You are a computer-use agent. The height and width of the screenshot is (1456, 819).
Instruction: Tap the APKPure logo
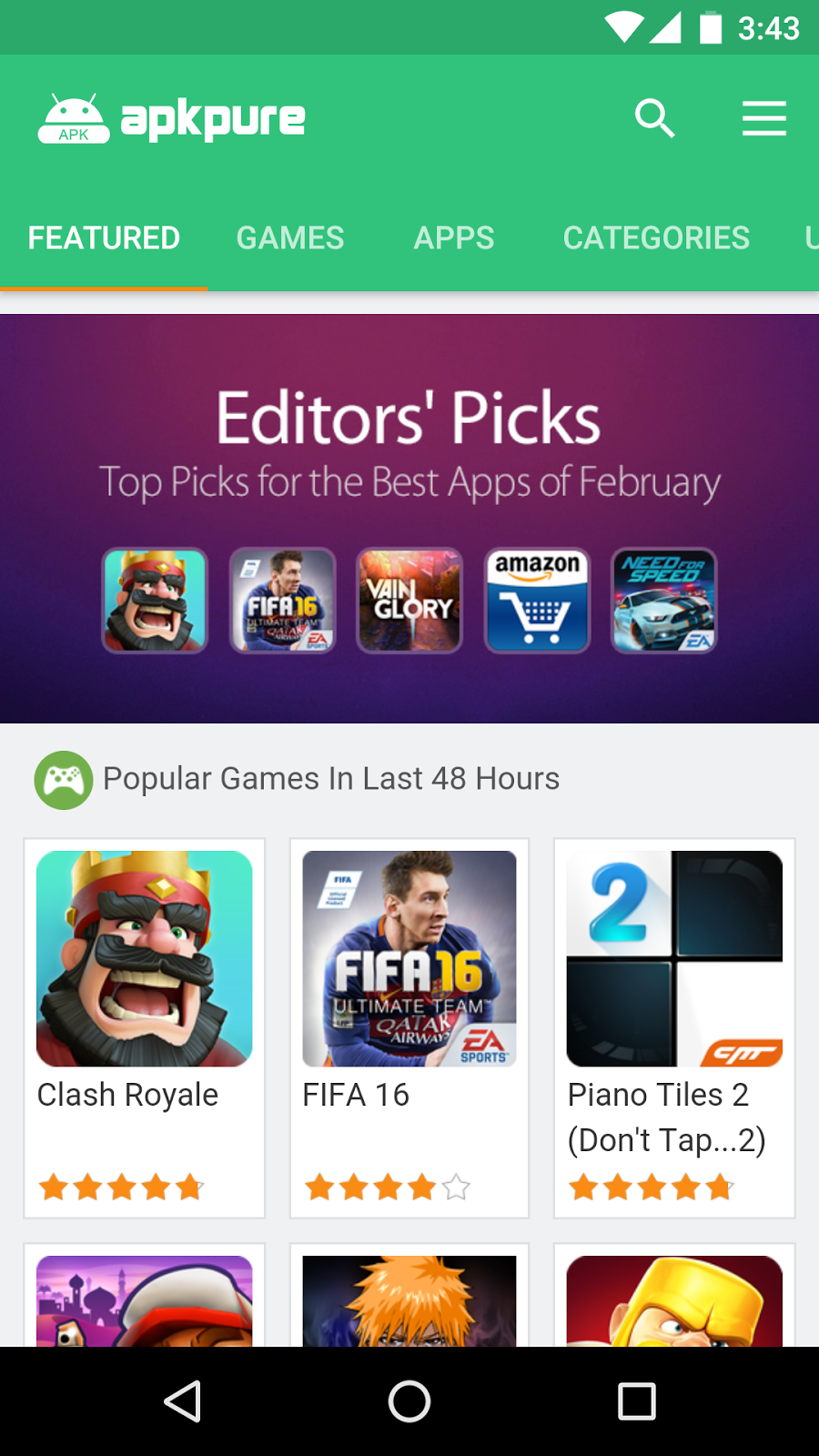point(171,118)
